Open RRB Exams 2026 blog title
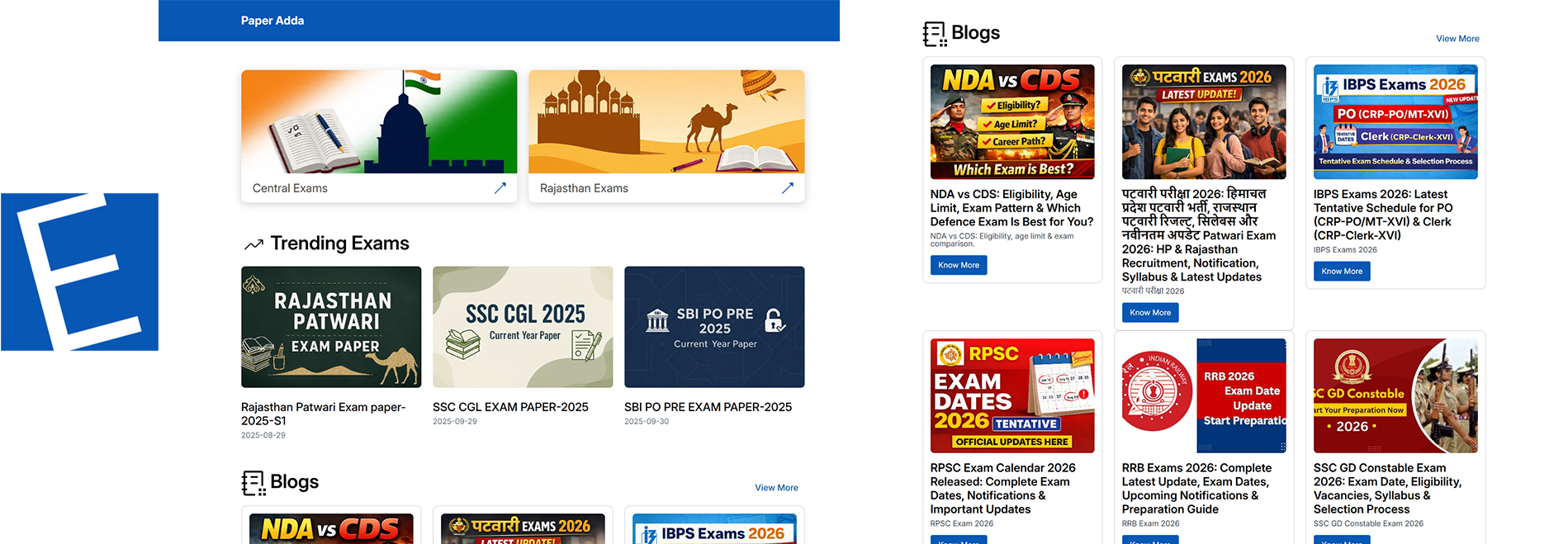This screenshot has height=544, width=1568. pos(1196,488)
